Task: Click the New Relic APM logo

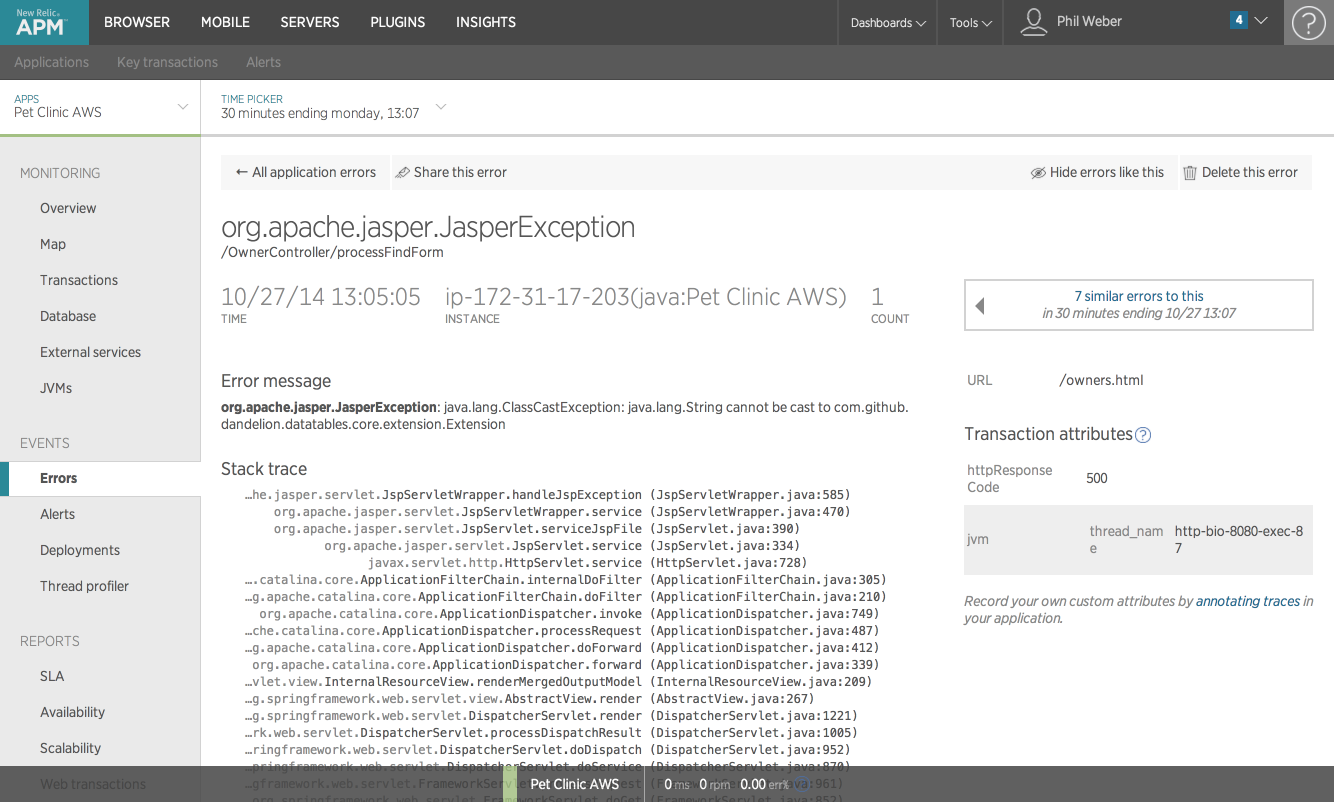Action: coord(44,22)
